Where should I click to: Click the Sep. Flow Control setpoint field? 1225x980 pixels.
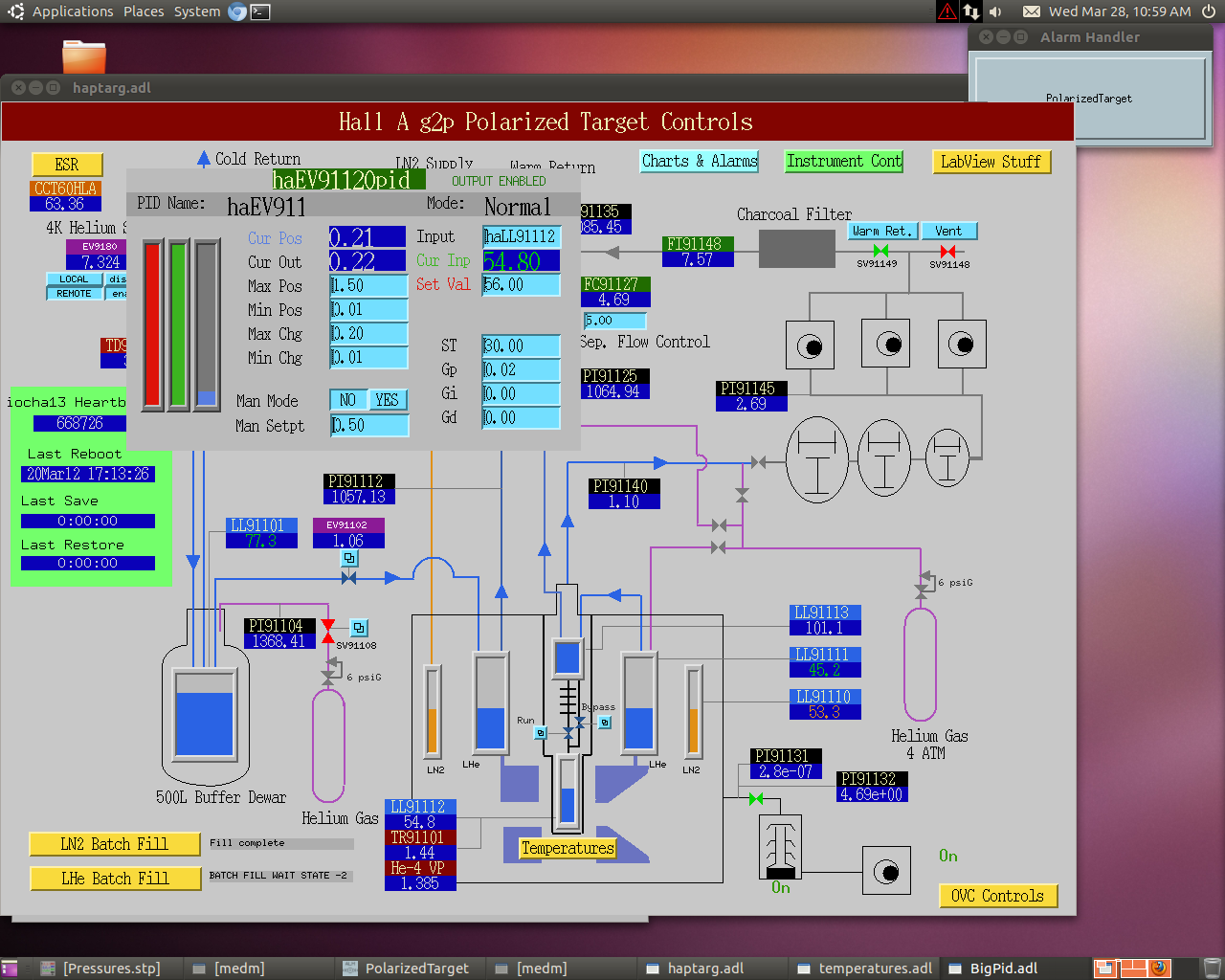[615, 321]
